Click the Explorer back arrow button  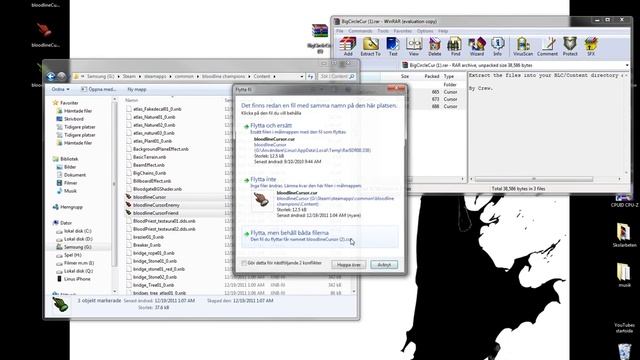(x=51, y=76)
